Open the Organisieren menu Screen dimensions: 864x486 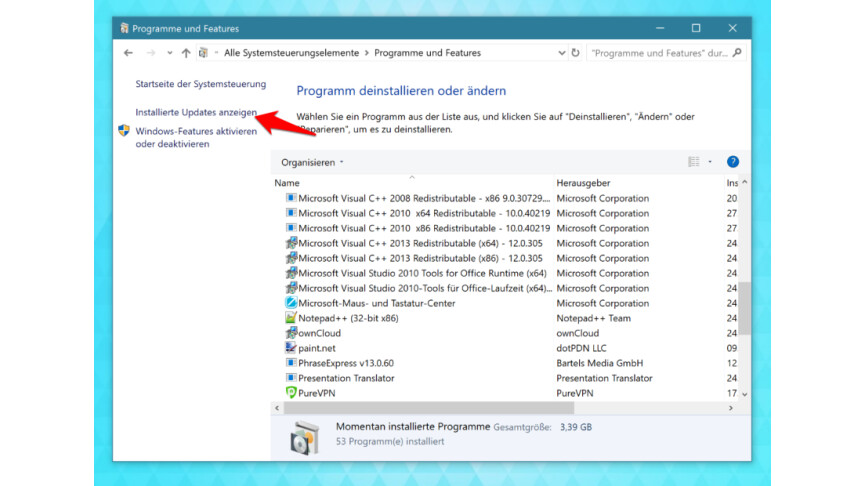pyautogui.click(x=312, y=163)
